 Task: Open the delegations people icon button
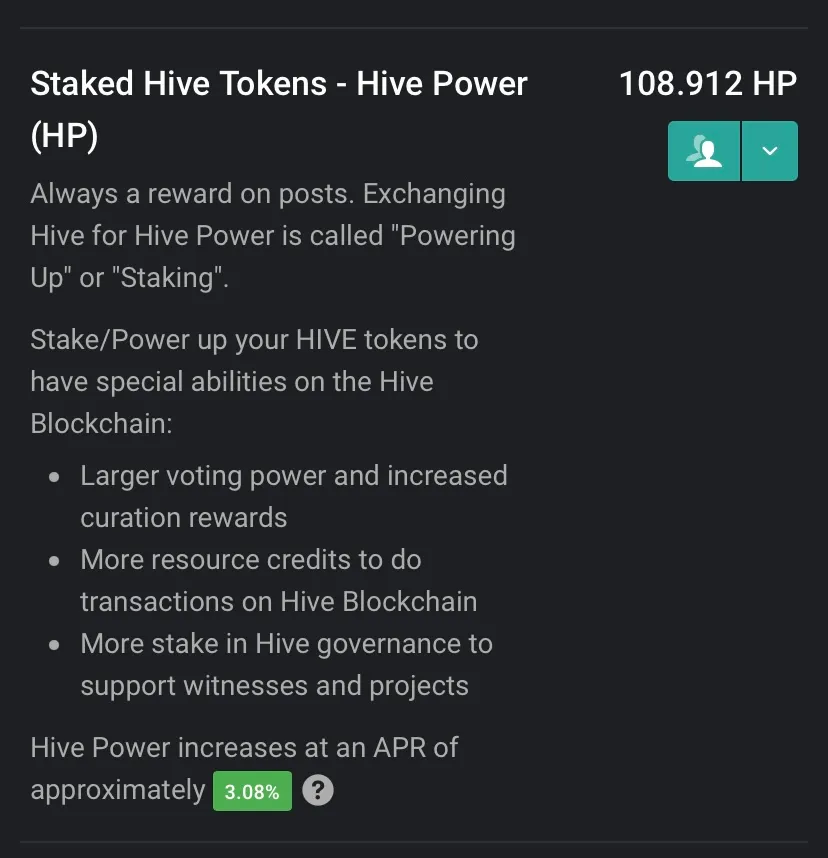[704, 151]
